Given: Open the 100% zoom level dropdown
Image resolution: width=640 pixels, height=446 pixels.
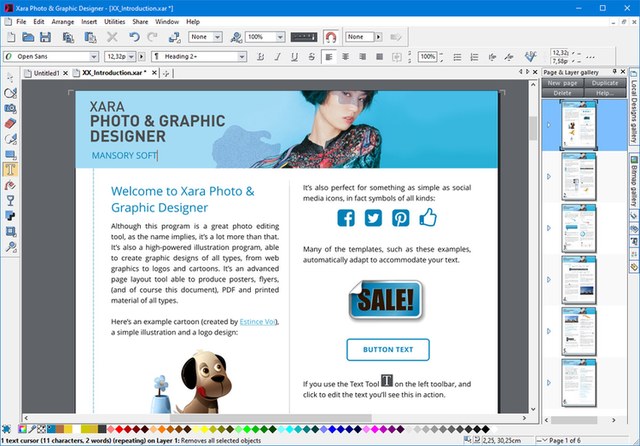Looking at the screenshot, I should click(x=280, y=37).
